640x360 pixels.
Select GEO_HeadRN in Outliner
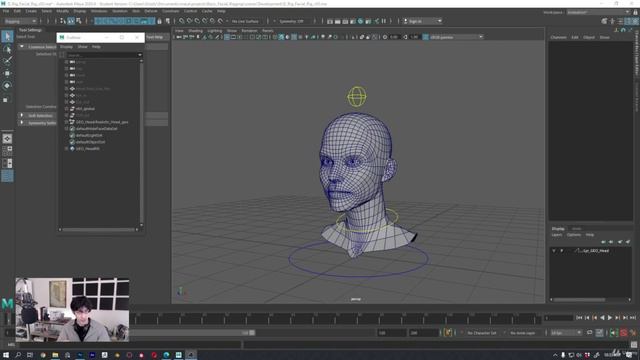point(87,149)
